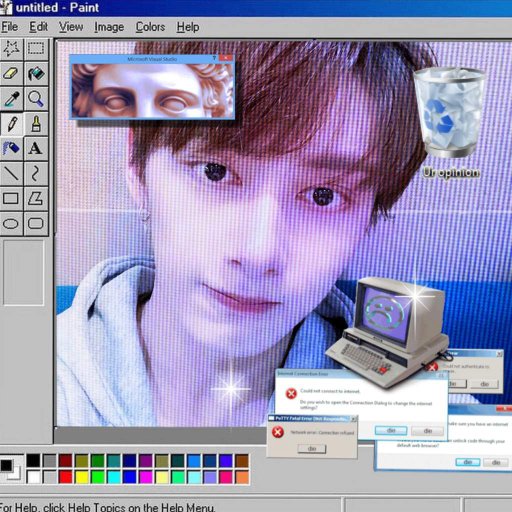Select the Free-Form Select star tool
Image resolution: width=512 pixels, height=512 pixels.
click(x=11, y=49)
